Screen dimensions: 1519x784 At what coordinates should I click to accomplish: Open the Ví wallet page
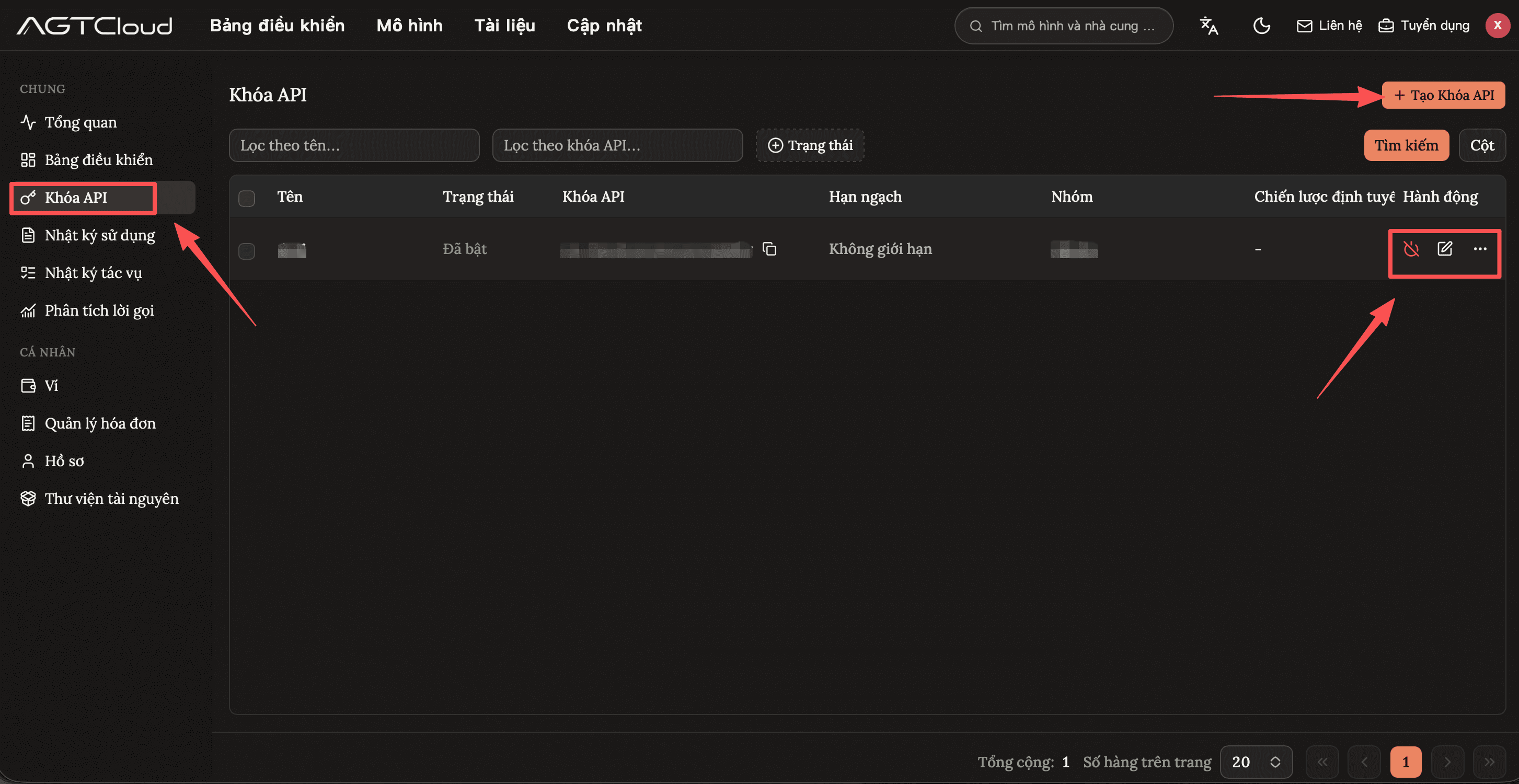40,386
